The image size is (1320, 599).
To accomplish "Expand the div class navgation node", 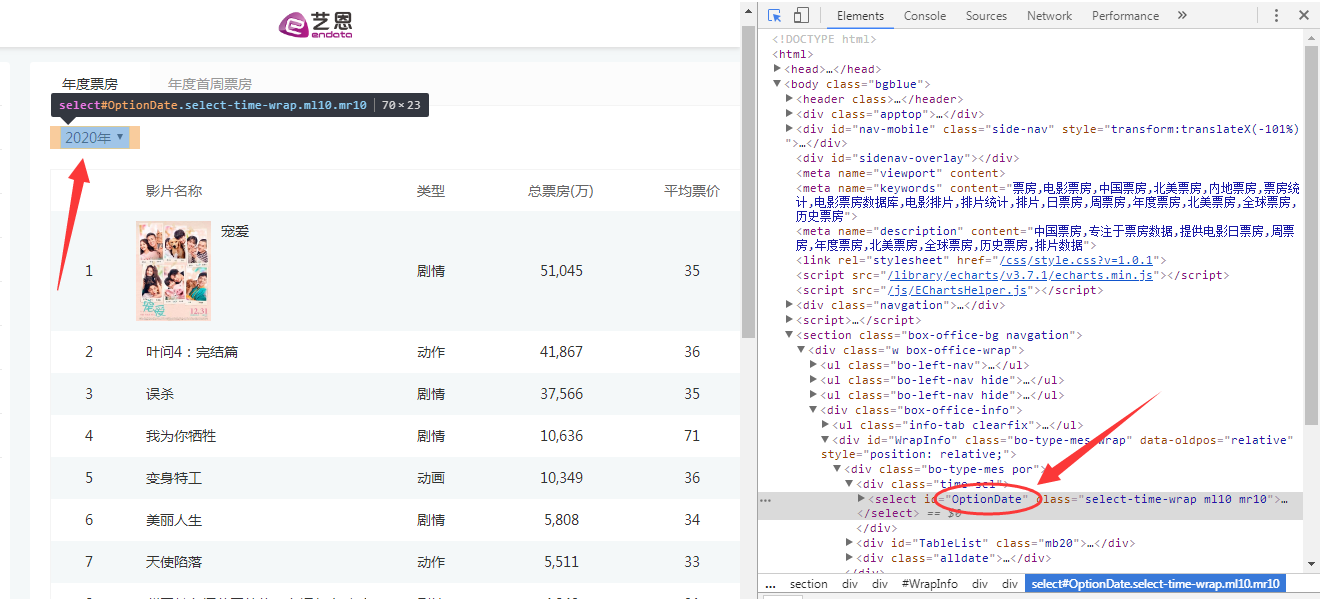I will point(790,305).
